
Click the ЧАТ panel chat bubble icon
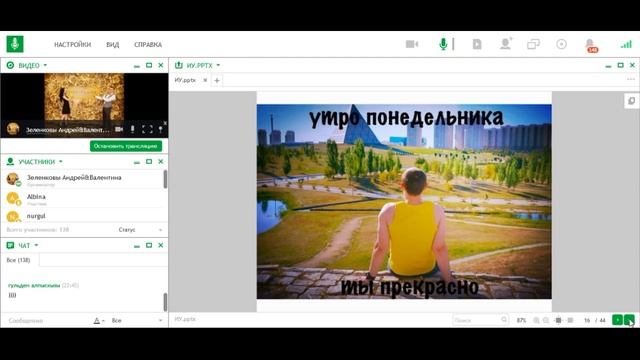[x=10, y=245]
